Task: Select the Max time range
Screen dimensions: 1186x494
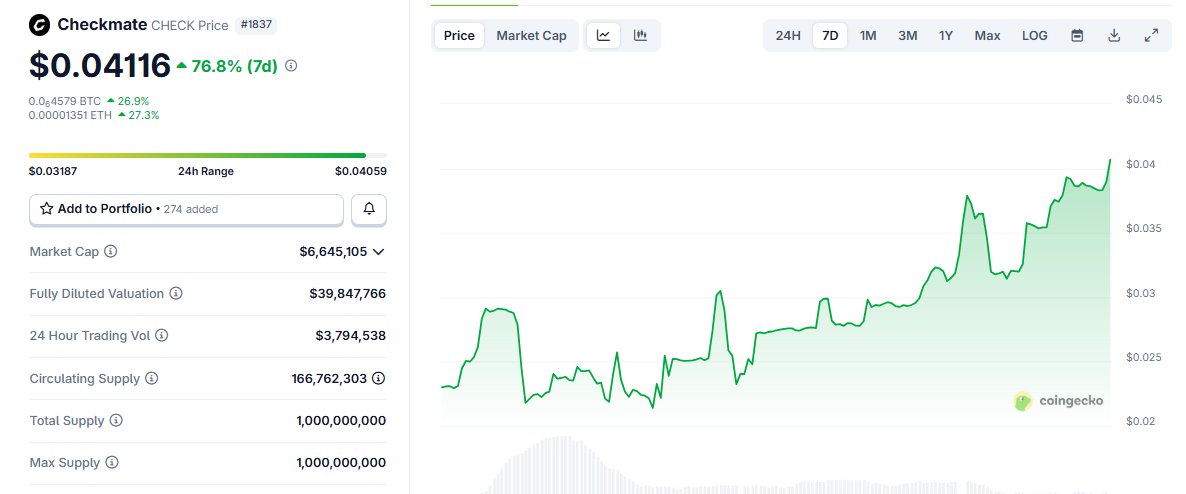Action: click(987, 36)
